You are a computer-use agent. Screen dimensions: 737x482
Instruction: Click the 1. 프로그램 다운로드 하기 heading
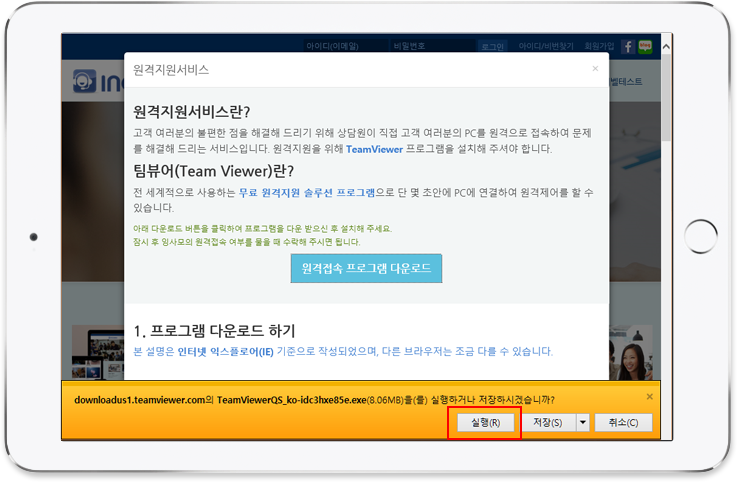pyautogui.click(x=214, y=330)
